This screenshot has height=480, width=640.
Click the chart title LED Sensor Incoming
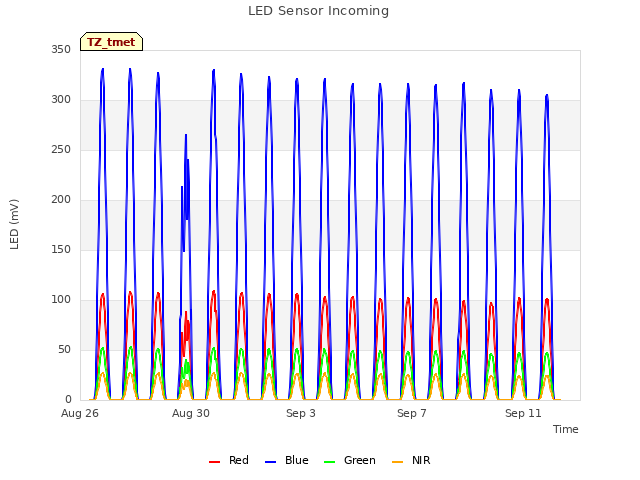318,11
